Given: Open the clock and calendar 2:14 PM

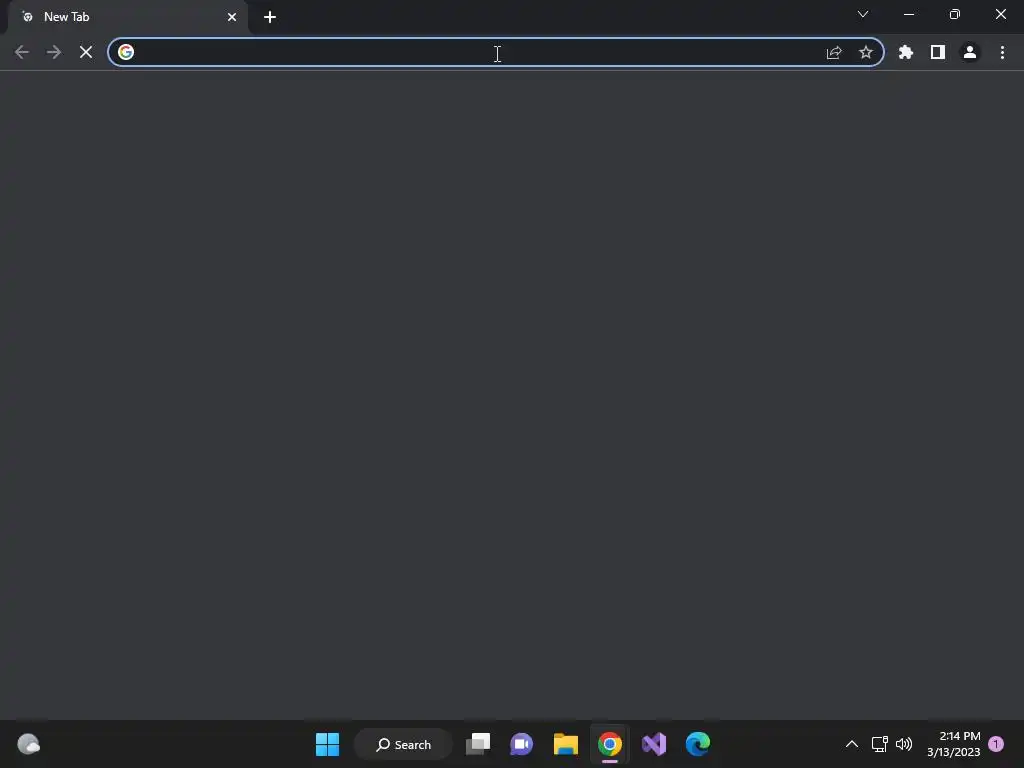Looking at the screenshot, I should tap(953, 744).
